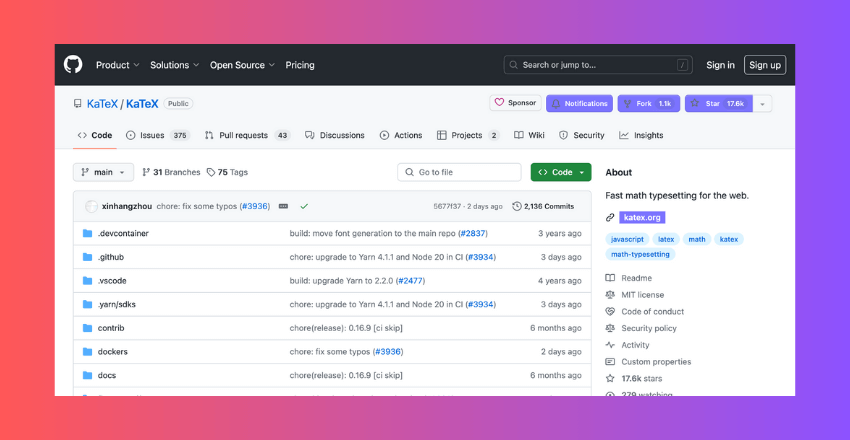850x440 pixels.
Task: Open the Readme link in About
Action: [x=629, y=278]
